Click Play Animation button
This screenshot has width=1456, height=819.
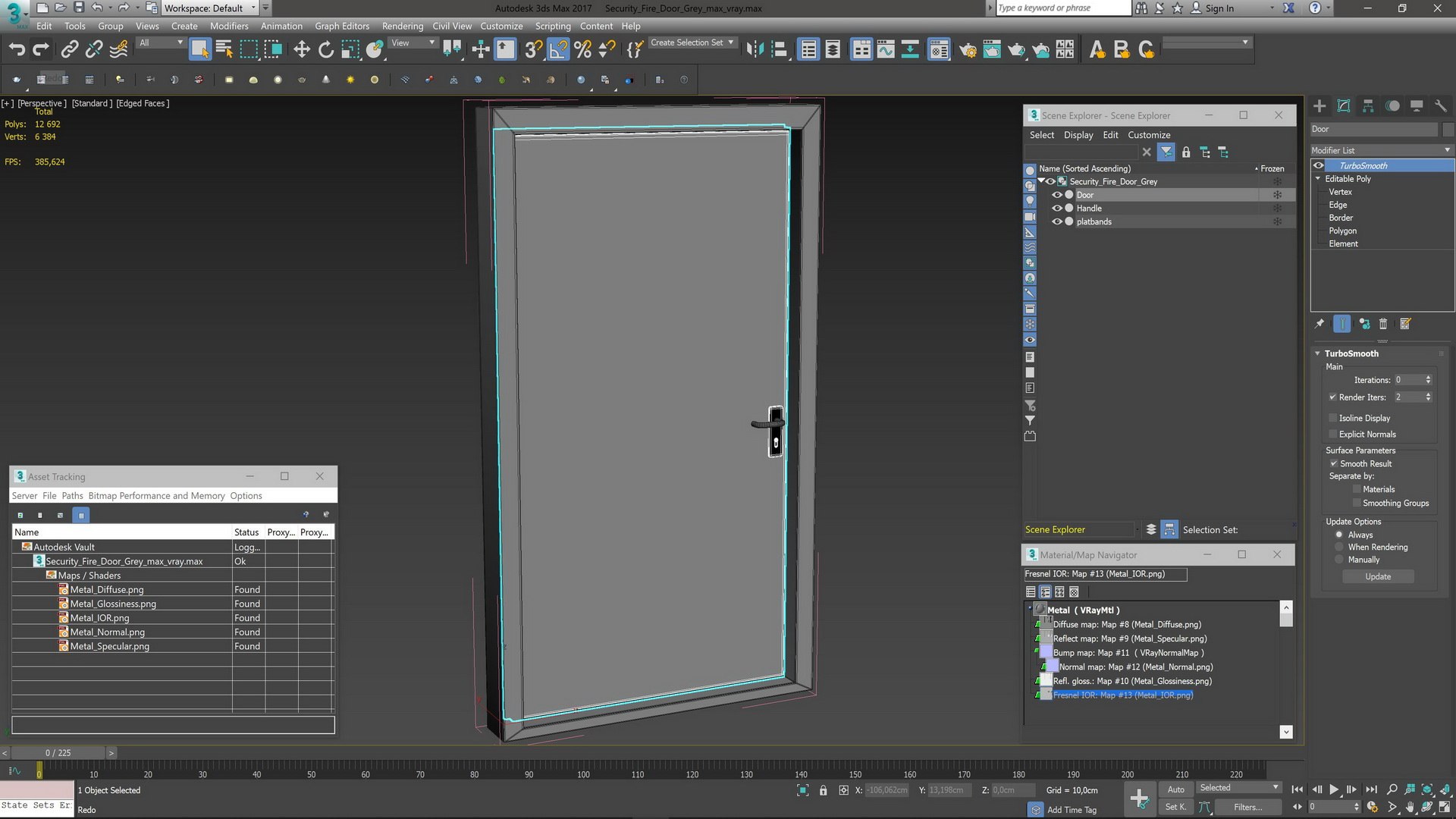pyautogui.click(x=1334, y=789)
